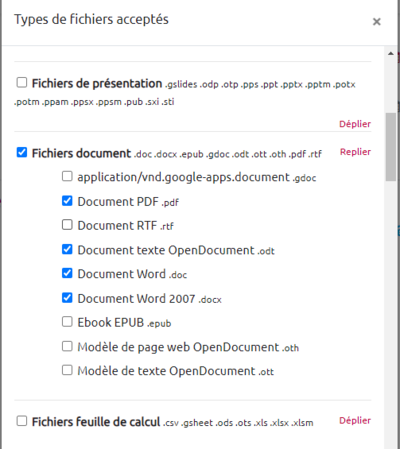The image size is (400, 449).
Task: Expand Fichiers feuille de calcul with Déplier
Action: click(x=355, y=421)
